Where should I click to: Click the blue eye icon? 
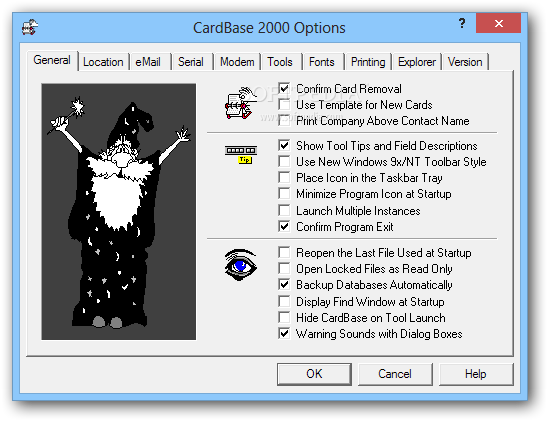pyautogui.click(x=240, y=265)
